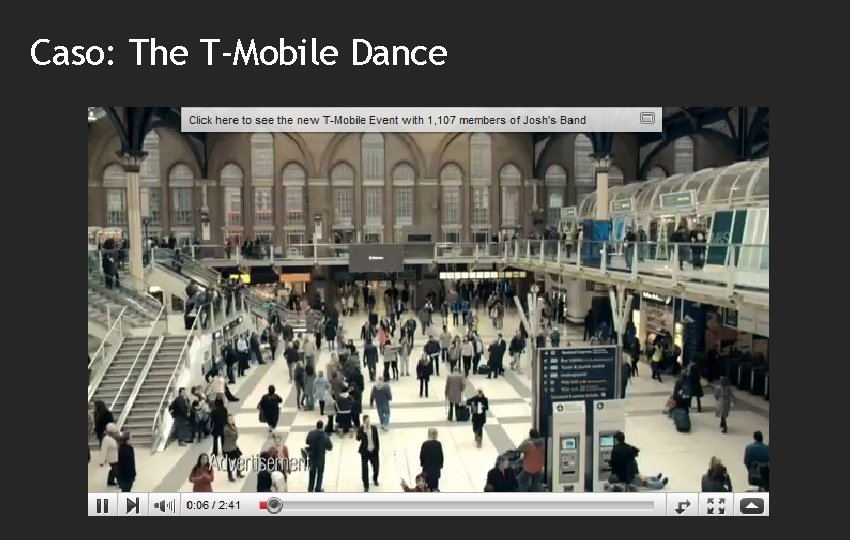Close the annotation banner icon
This screenshot has height=540, width=850.
point(647,118)
